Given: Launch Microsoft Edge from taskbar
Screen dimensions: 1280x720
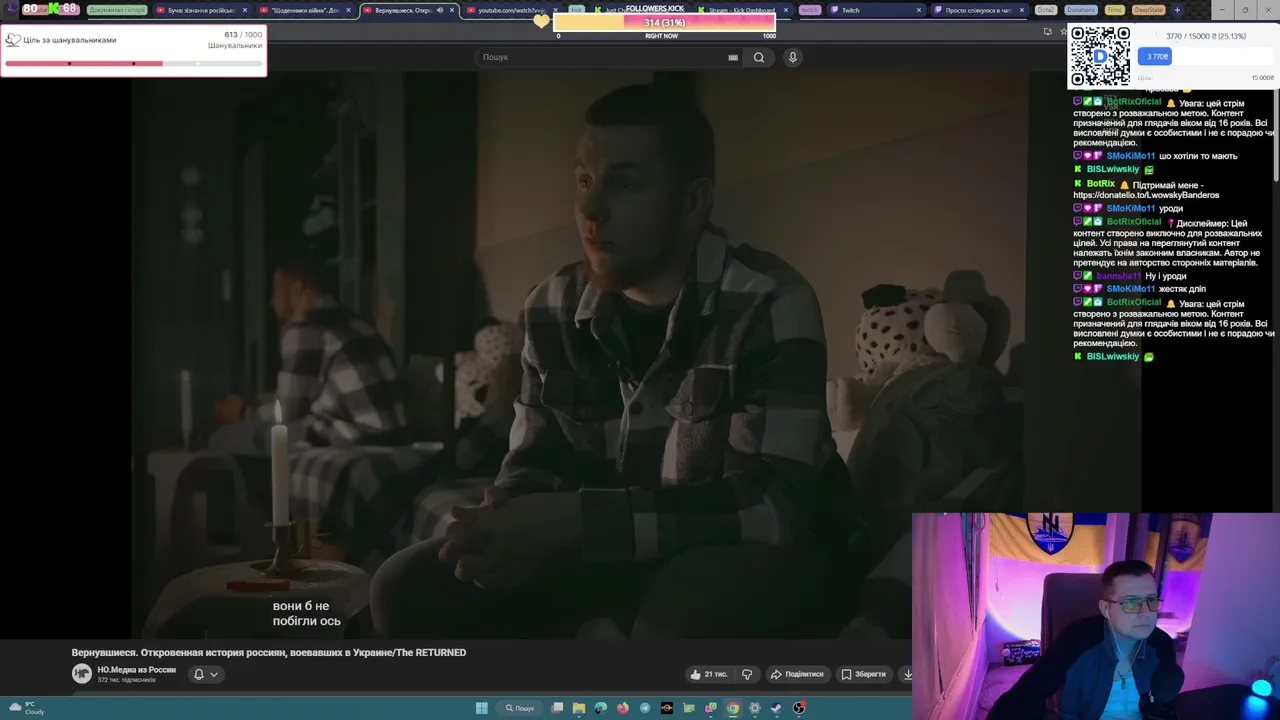Looking at the screenshot, I should (x=601, y=708).
